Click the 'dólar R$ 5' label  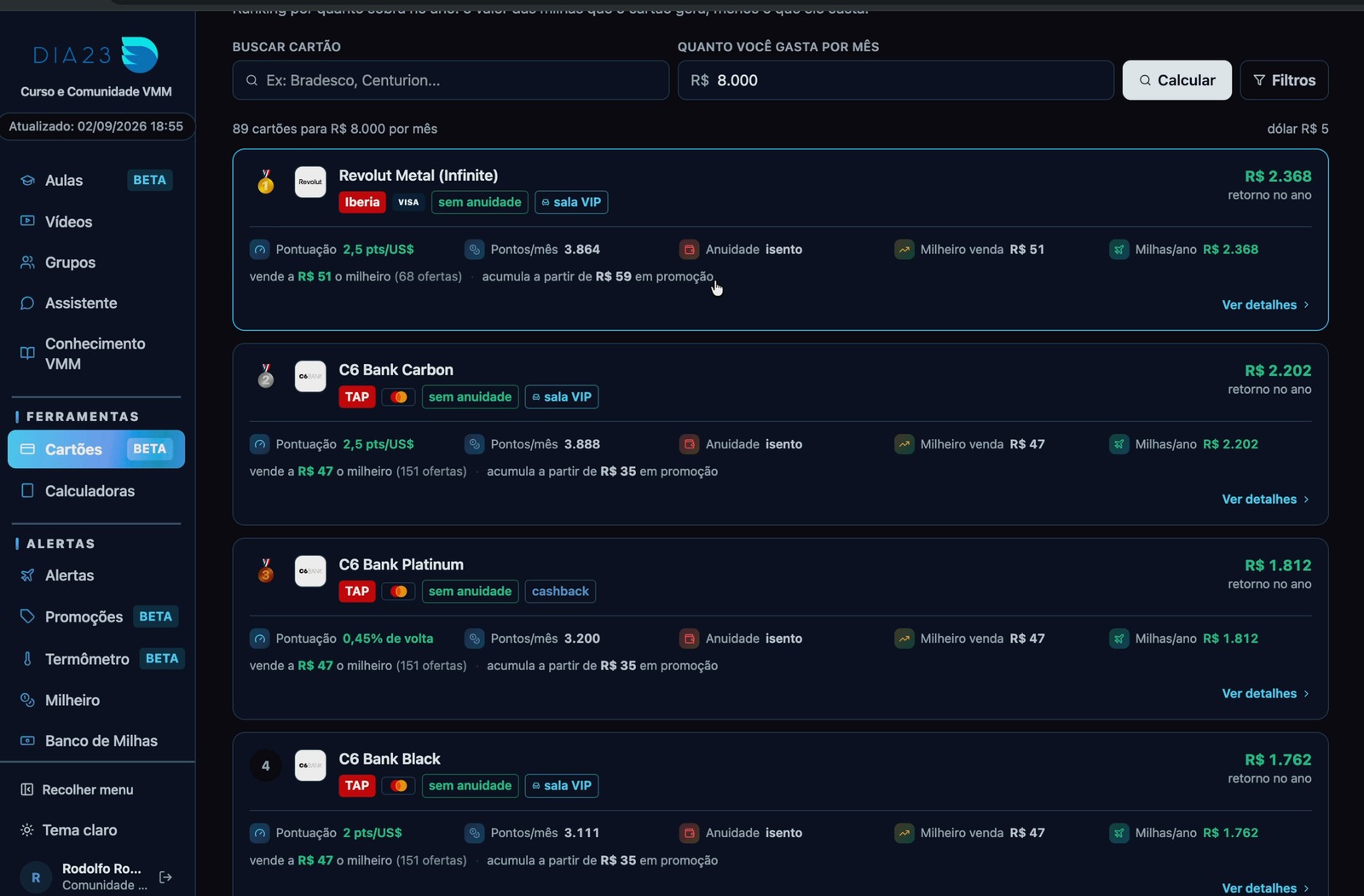click(1298, 129)
